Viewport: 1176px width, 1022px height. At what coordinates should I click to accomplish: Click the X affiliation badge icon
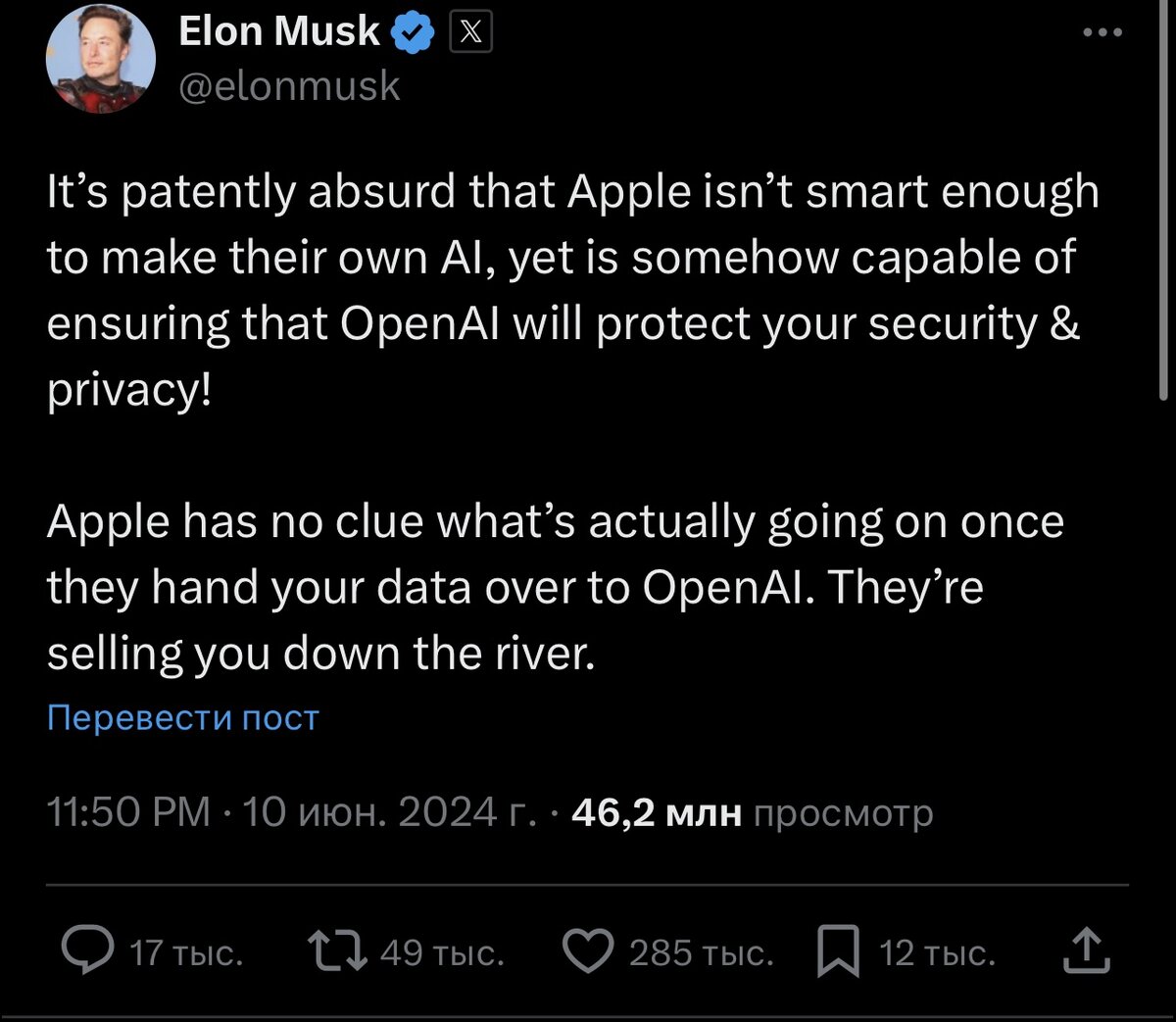pos(470,33)
